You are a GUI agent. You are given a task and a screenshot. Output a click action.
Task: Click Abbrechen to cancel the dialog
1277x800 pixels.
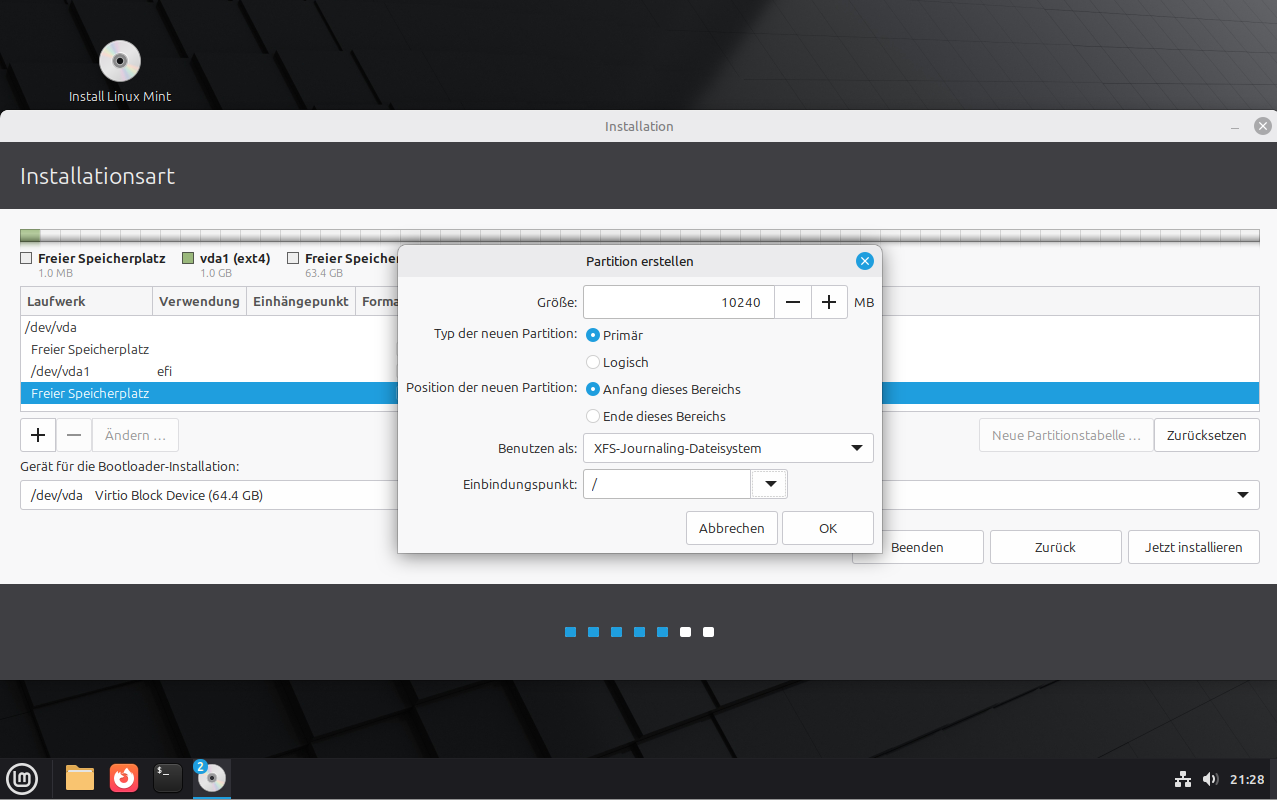[731, 528]
